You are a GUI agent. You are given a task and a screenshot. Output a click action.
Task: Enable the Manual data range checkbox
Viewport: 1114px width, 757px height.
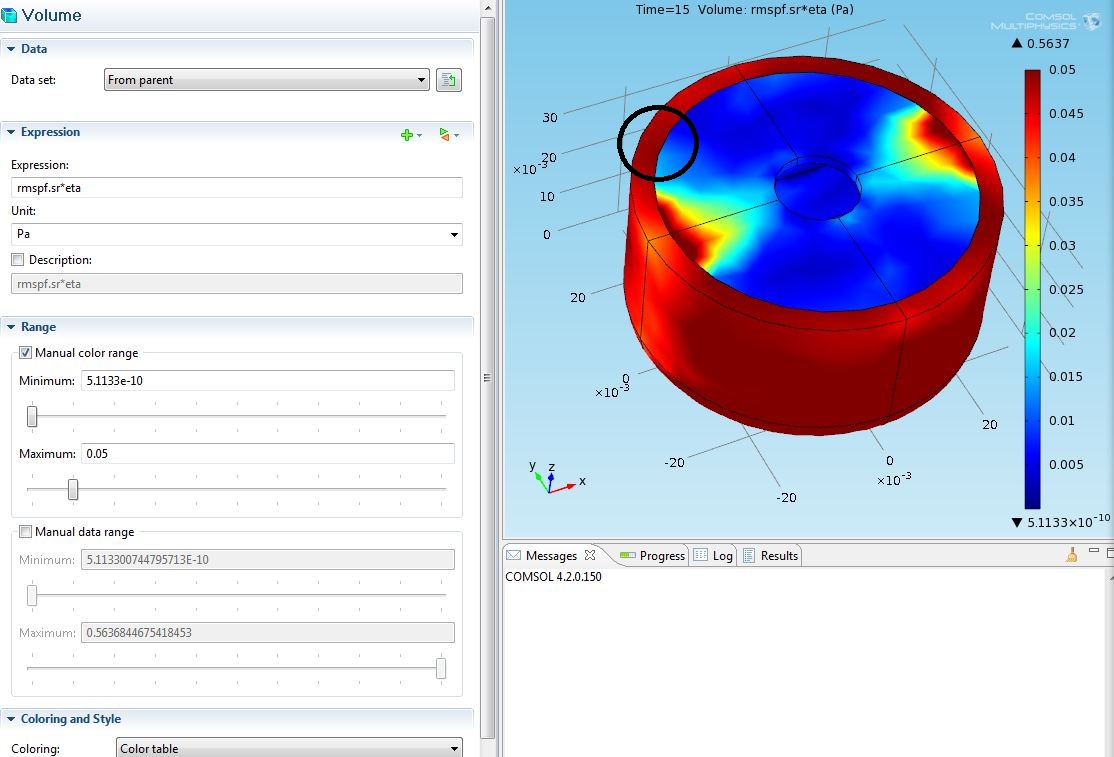26,532
